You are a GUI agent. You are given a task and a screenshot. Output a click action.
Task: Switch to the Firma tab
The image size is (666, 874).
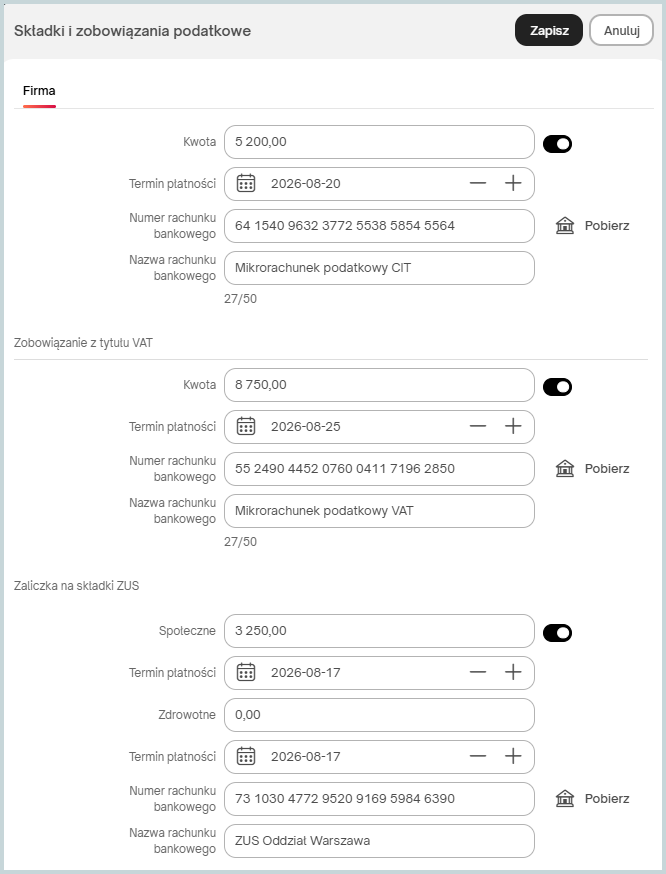tap(39, 91)
